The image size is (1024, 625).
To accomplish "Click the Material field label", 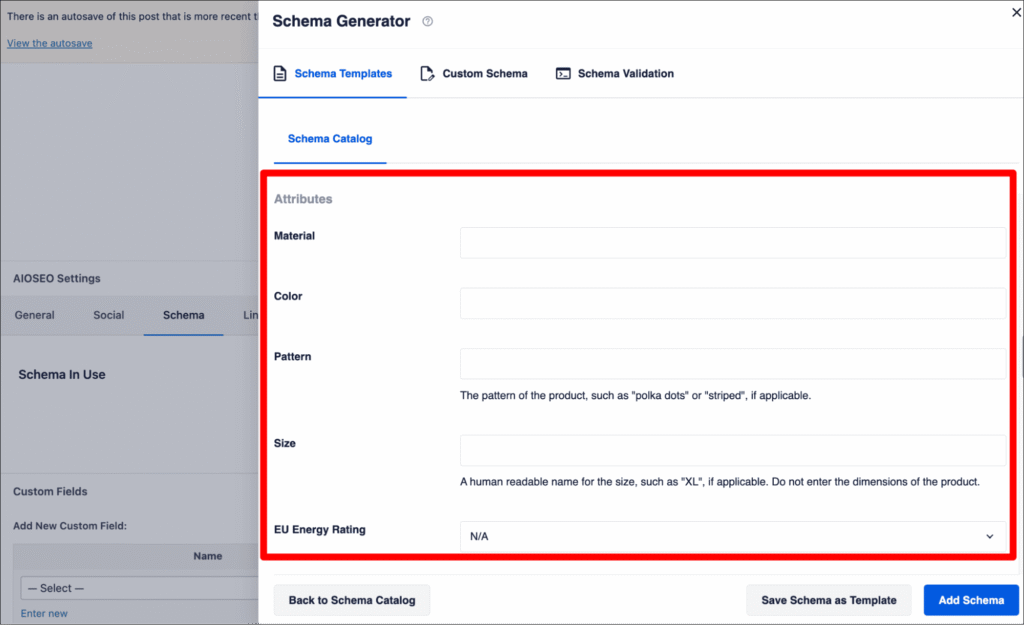I will click(294, 236).
